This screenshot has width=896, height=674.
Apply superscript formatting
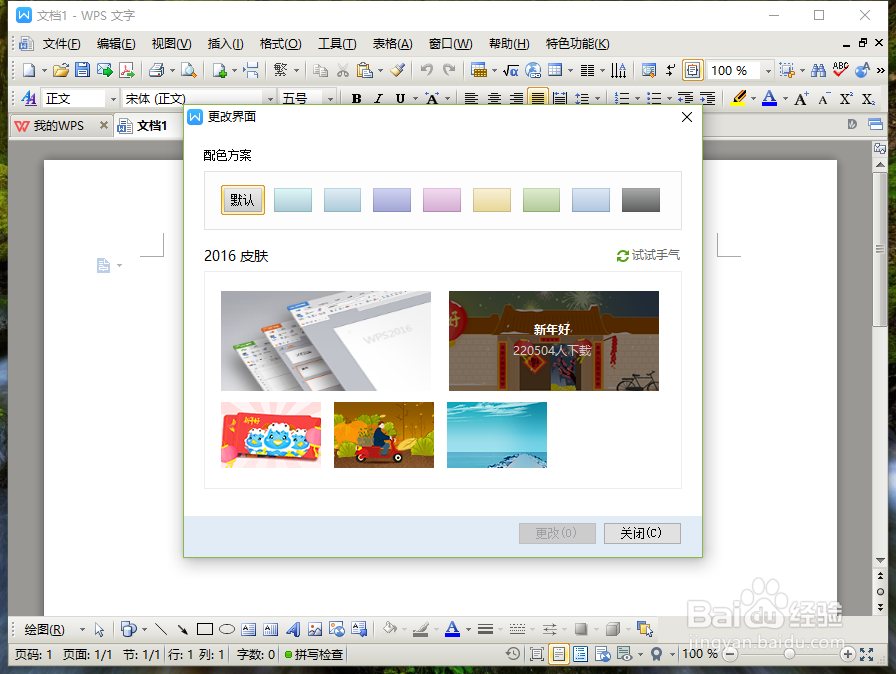[x=846, y=99]
